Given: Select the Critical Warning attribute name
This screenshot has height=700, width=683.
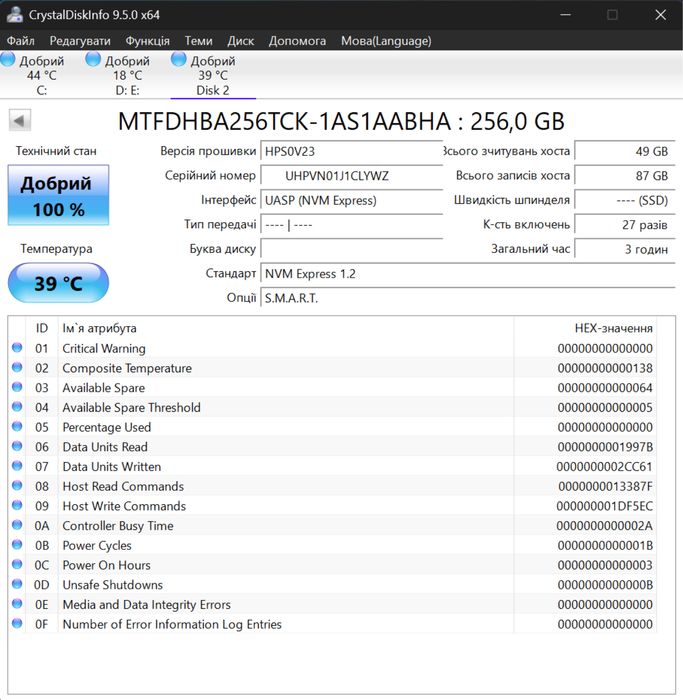Looking at the screenshot, I should [104, 348].
